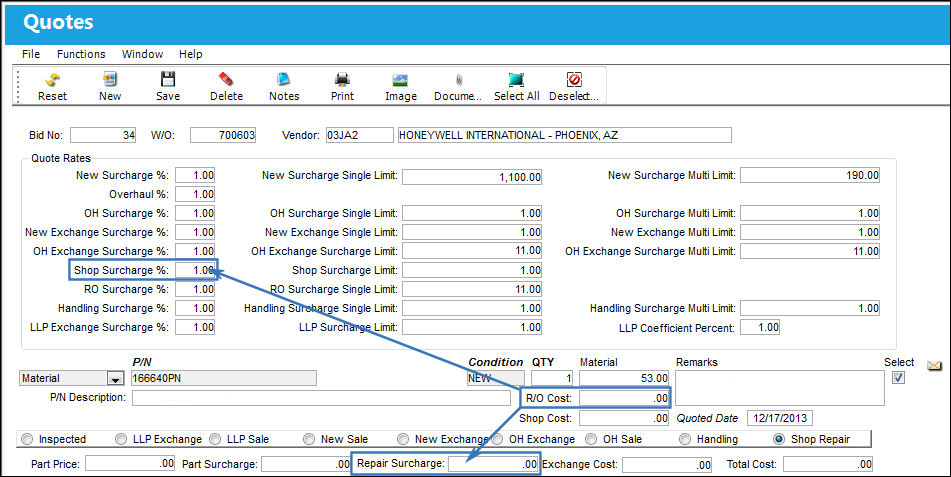Viewport: 951px width, 477px height.
Task: Click the Overhaul % field
Action: 195,194
